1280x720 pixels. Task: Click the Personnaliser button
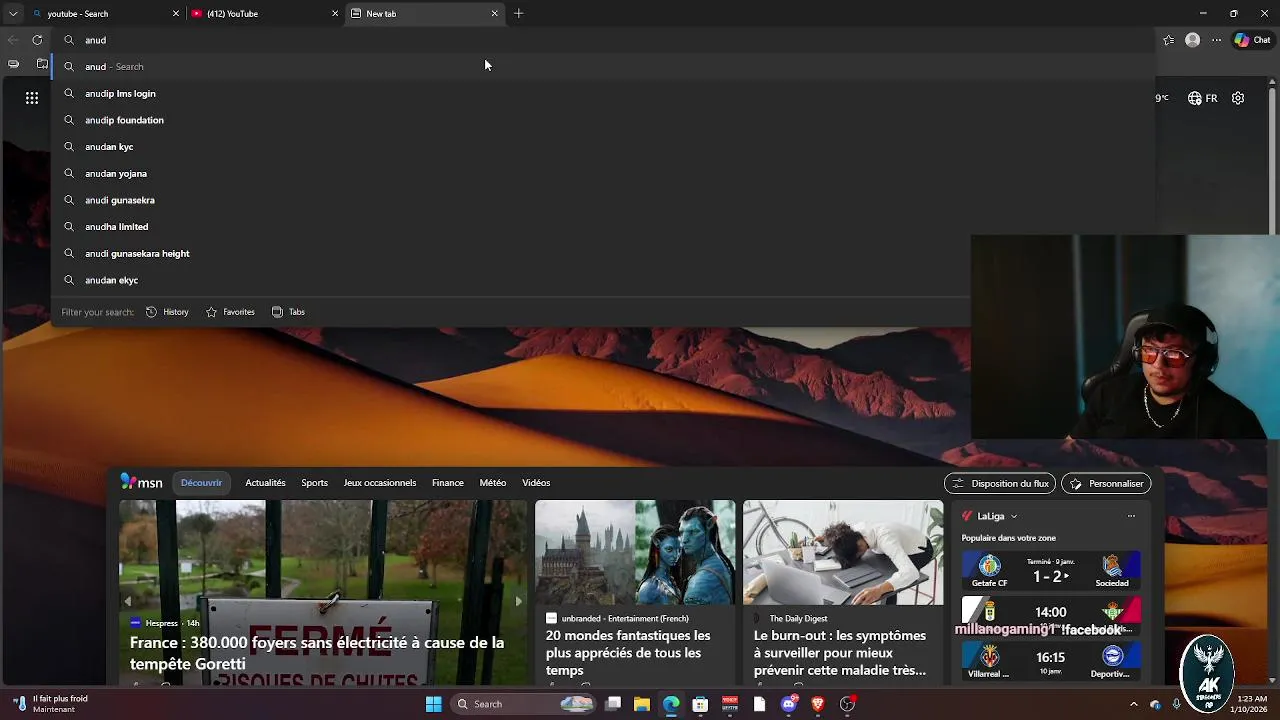(x=1106, y=484)
